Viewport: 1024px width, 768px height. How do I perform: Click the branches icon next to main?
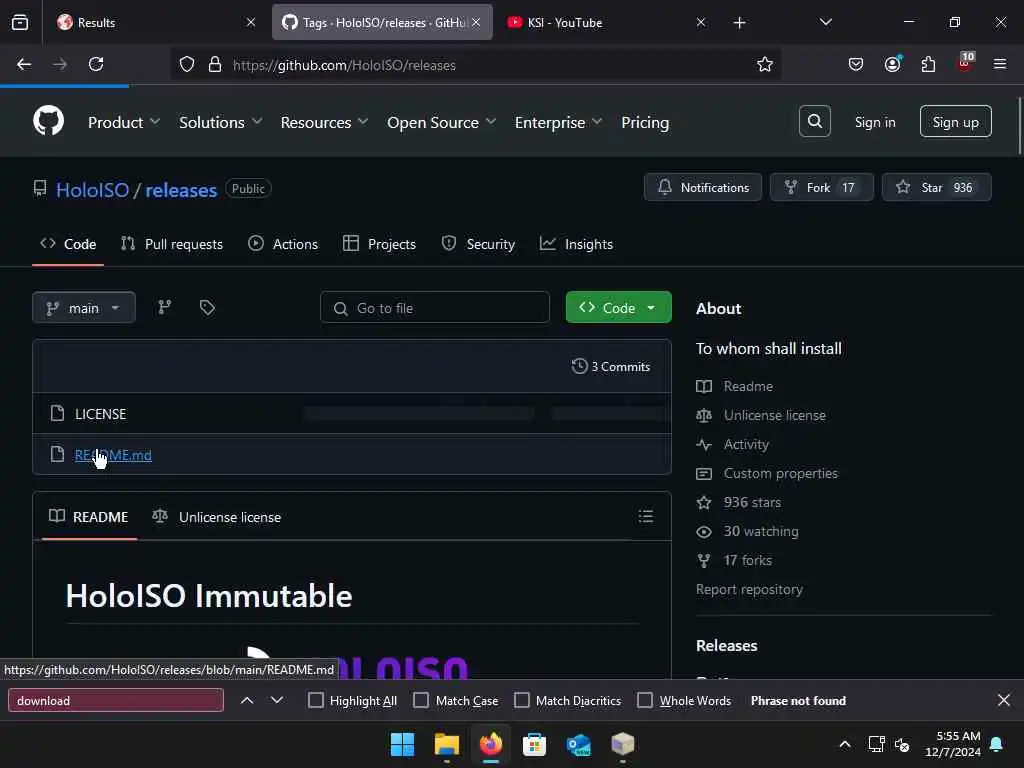click(x=165, y=308)
